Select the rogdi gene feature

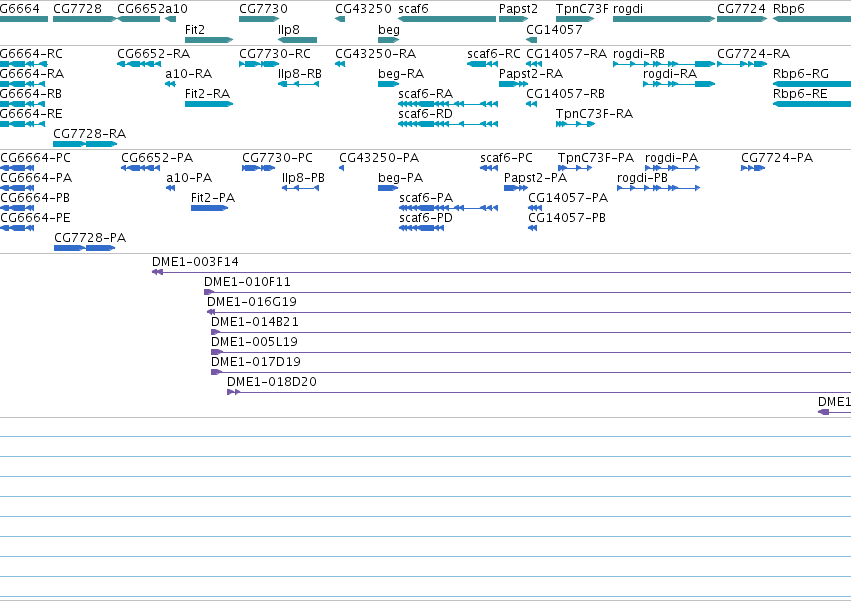tap(664, 19)
